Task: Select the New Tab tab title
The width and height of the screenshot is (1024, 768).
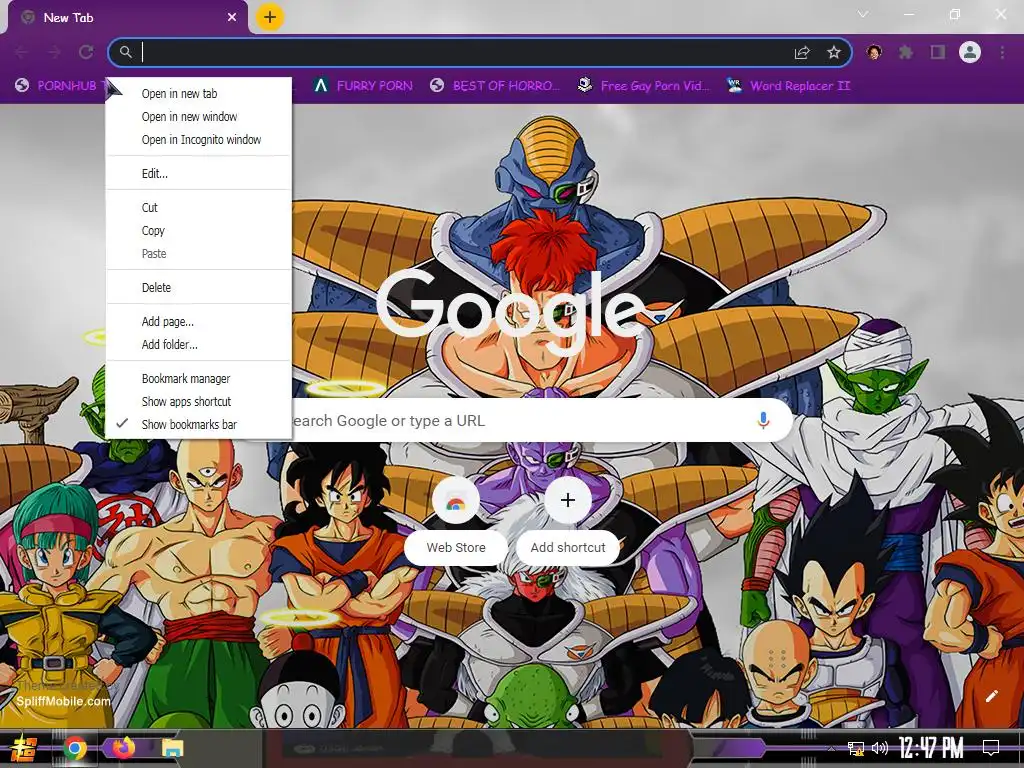Action: 69,18
